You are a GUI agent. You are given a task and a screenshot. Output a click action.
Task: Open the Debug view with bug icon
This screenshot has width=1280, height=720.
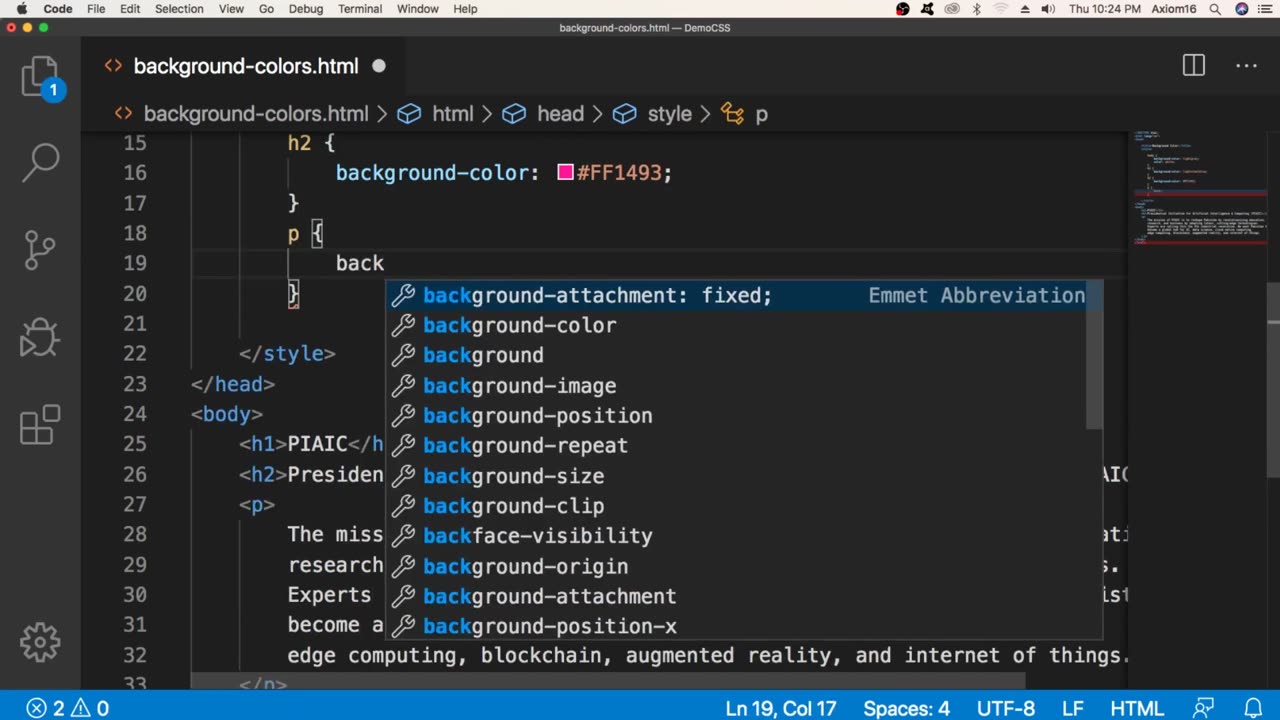click(x=41, y=338)
